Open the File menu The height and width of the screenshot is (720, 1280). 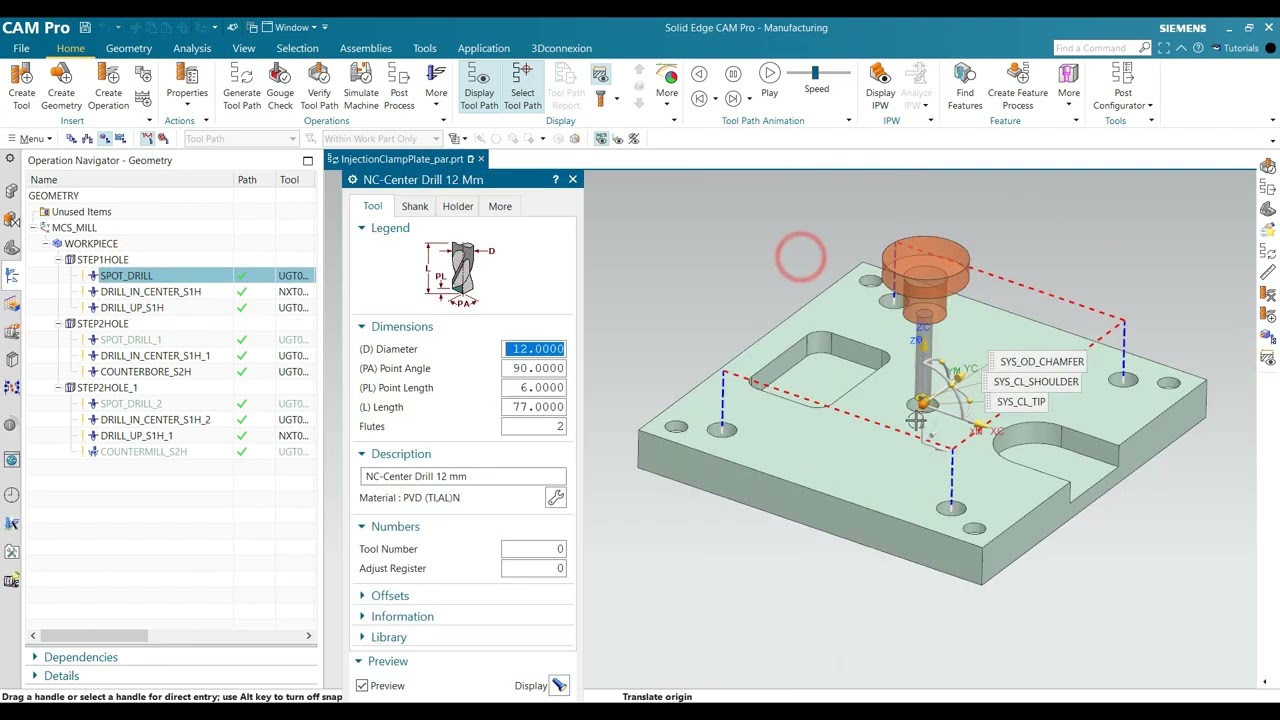click(21, 48)
